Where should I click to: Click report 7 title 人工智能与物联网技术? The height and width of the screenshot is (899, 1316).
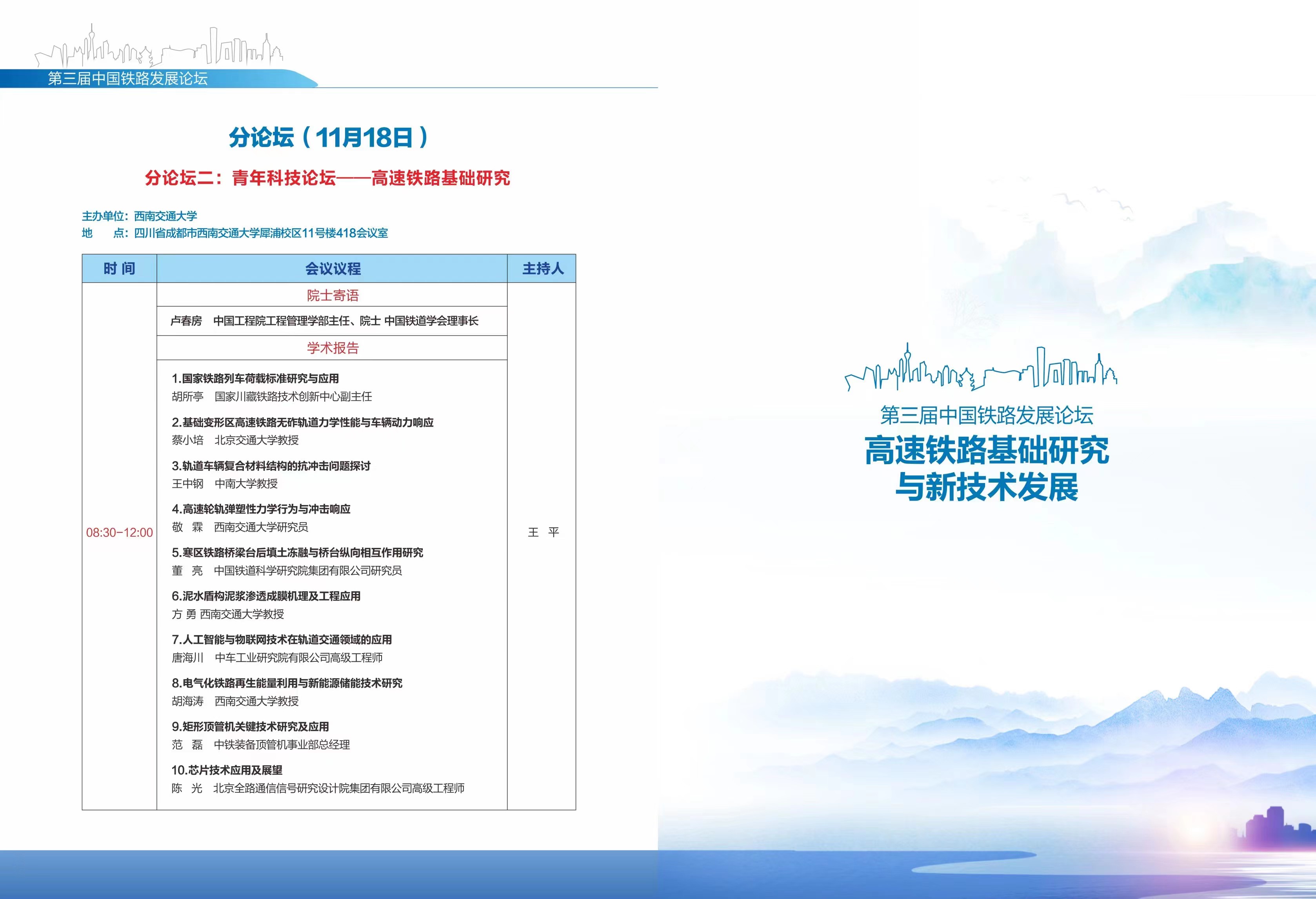coord(282,639)
